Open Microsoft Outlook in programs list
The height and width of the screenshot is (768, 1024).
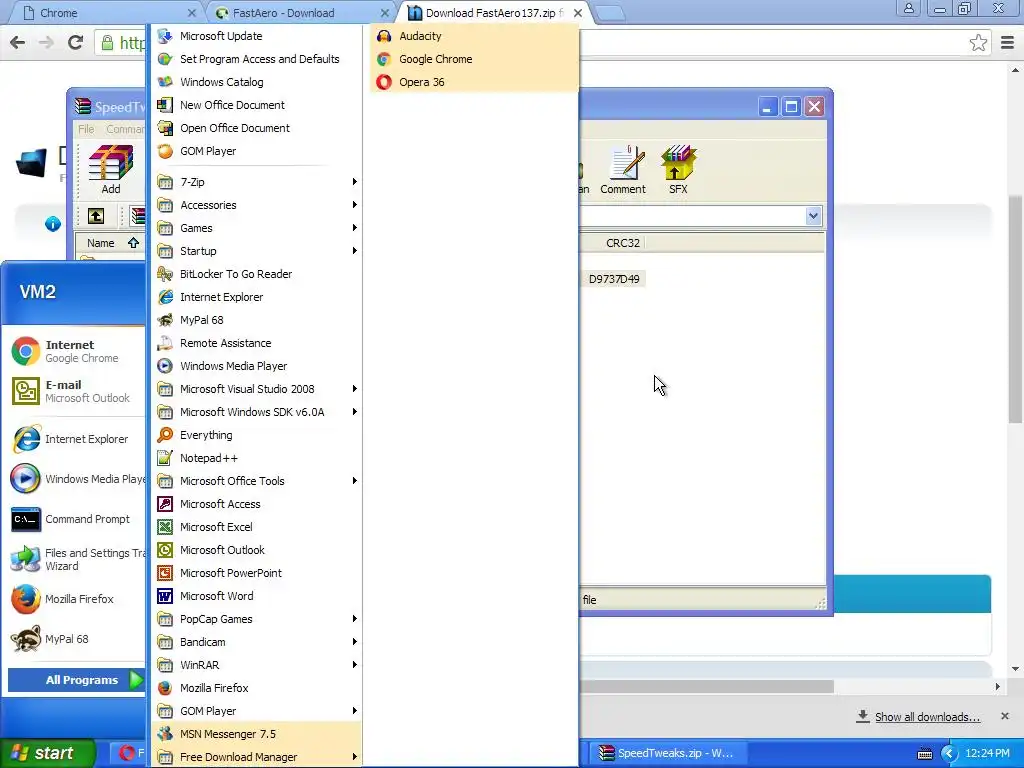pyautogui.click(x=257, y=550)
